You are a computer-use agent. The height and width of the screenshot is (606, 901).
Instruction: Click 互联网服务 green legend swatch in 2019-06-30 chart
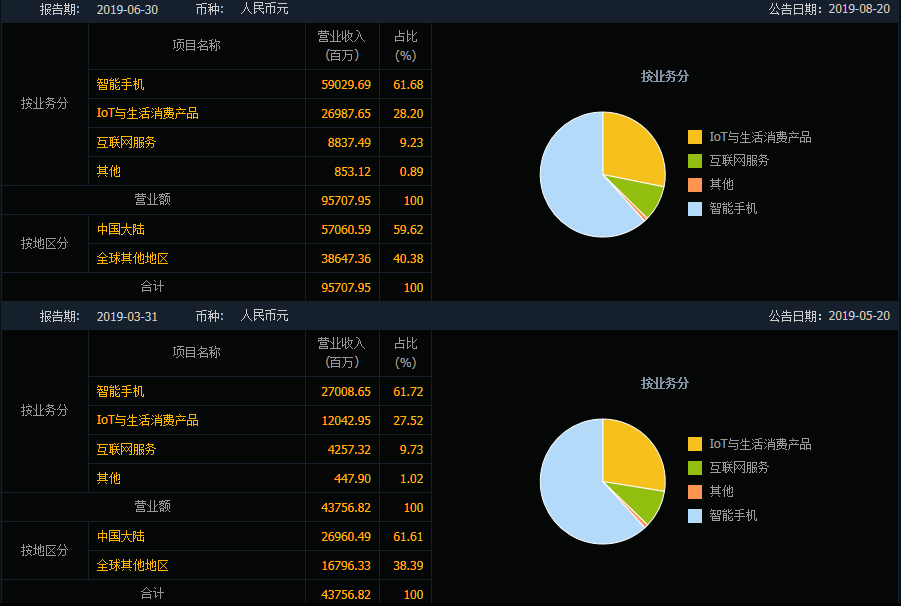coord(695,161)
